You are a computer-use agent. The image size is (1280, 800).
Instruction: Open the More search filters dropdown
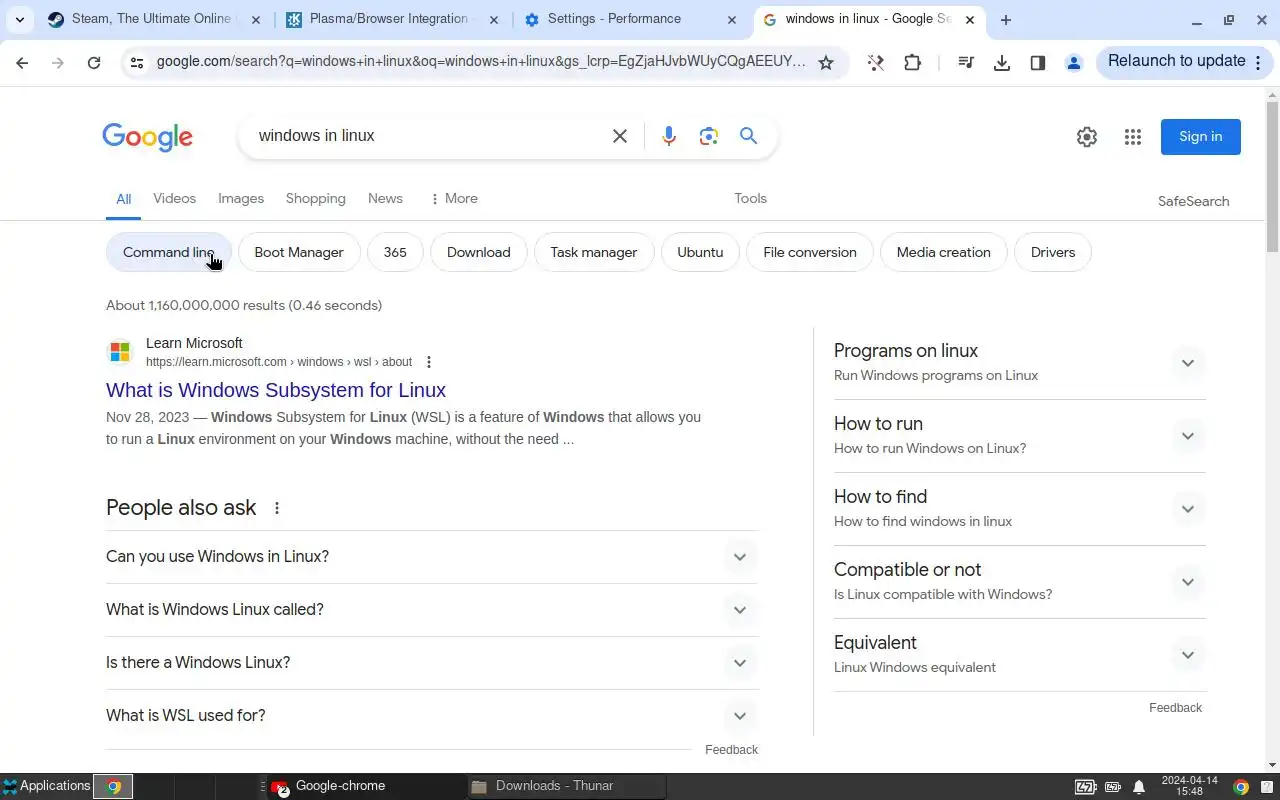(453, 199)
